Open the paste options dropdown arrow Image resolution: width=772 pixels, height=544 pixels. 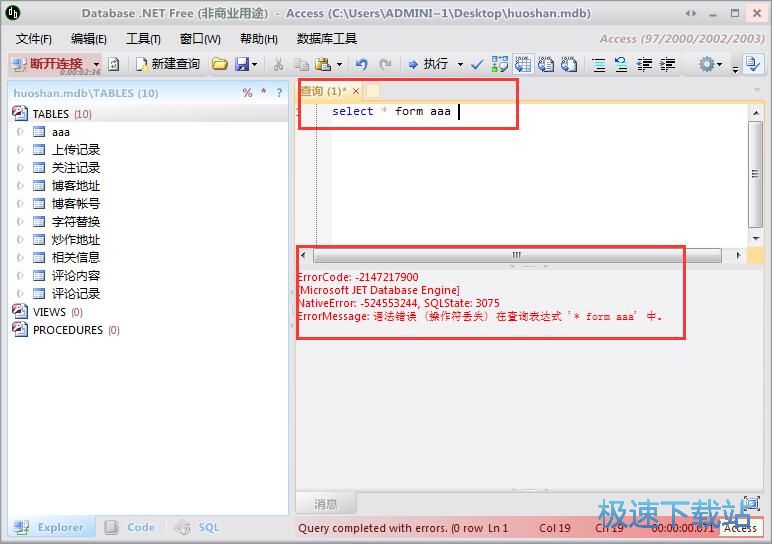pyautogui.click(x=339, y=64)
